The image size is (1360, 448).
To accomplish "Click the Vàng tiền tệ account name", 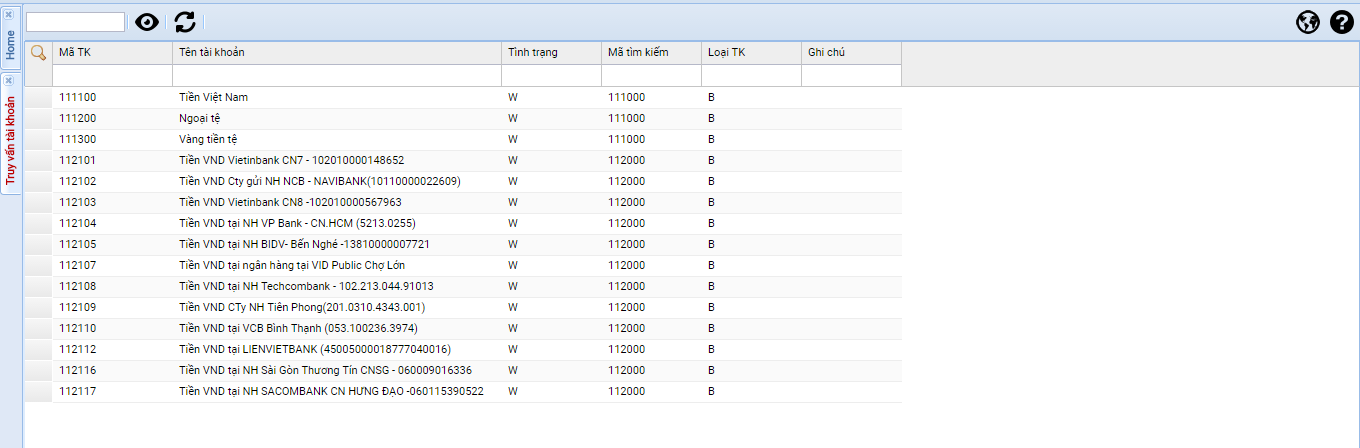I will click(208, 139).
